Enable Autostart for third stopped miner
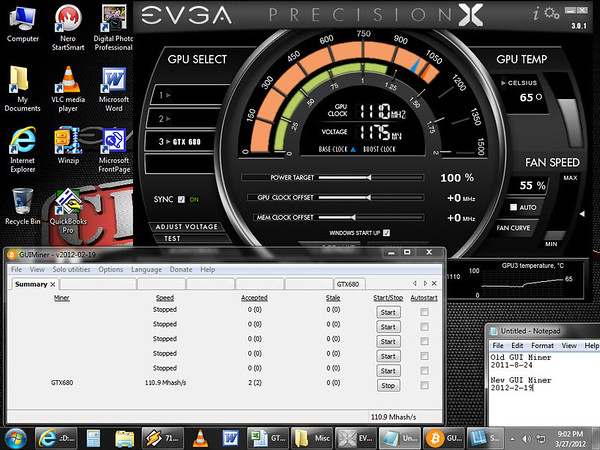The height and width of the screenshot is (450, 600). click(x=424, y=341)
